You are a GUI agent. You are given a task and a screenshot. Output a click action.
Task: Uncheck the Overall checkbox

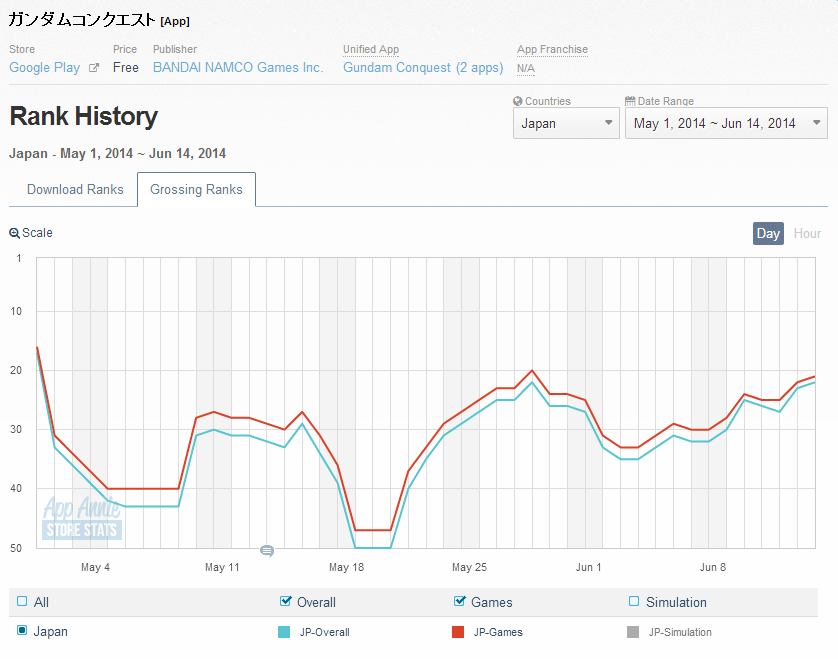click(x=287, y=602)
